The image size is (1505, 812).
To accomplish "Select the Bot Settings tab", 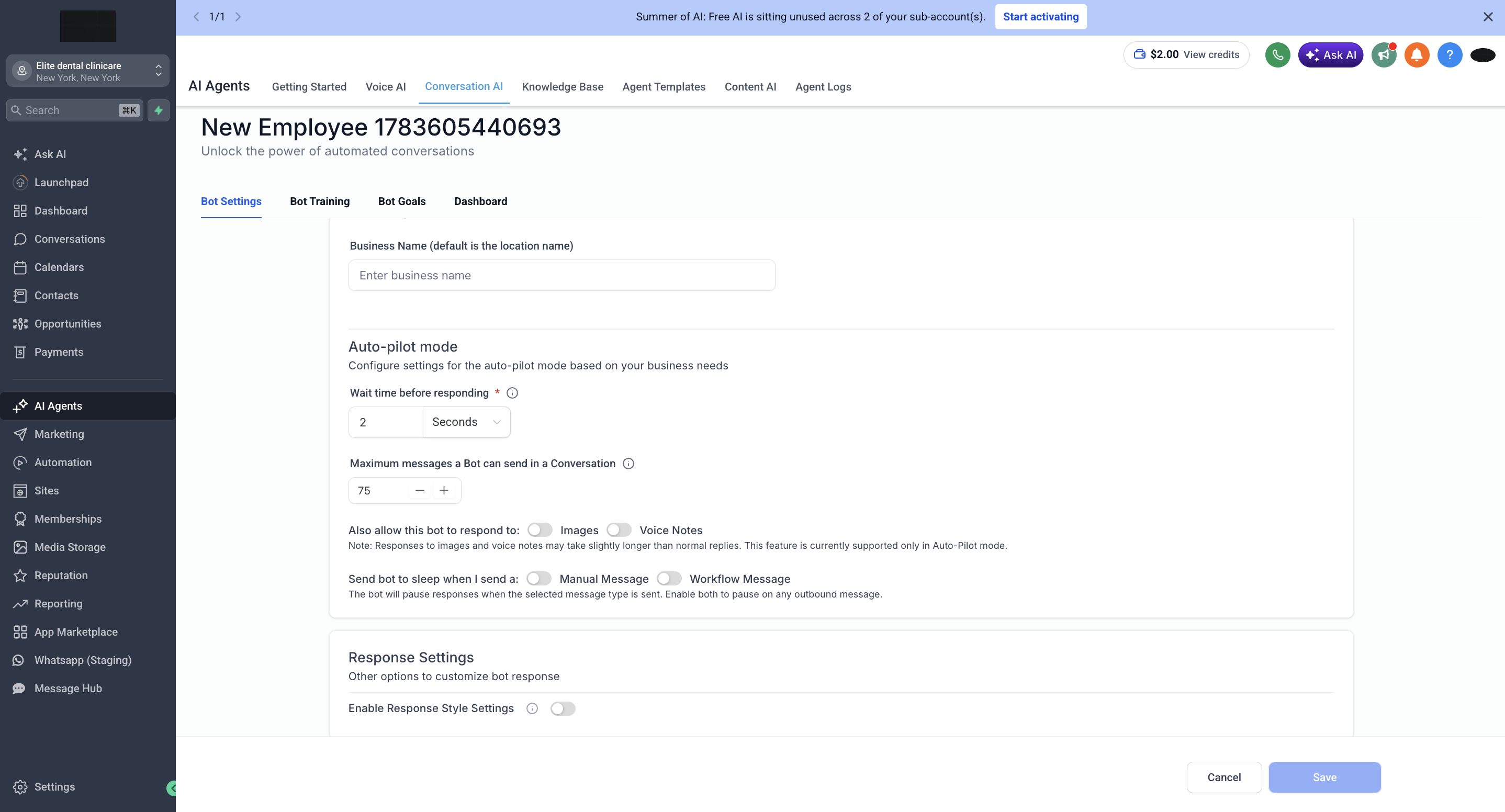I will pyautogui.click(x=231, y=201).
